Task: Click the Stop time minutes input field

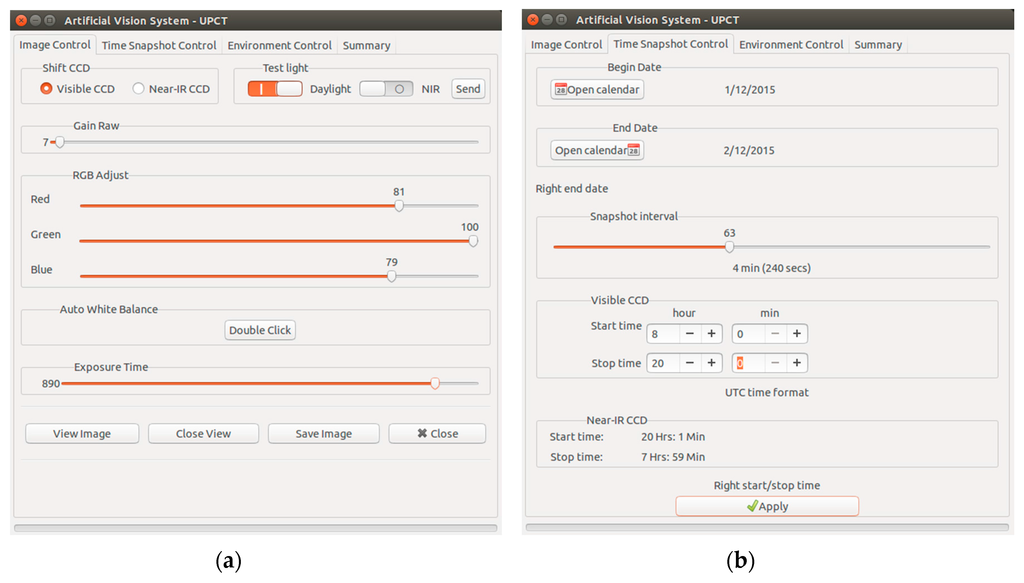Action: coord(747,363)
